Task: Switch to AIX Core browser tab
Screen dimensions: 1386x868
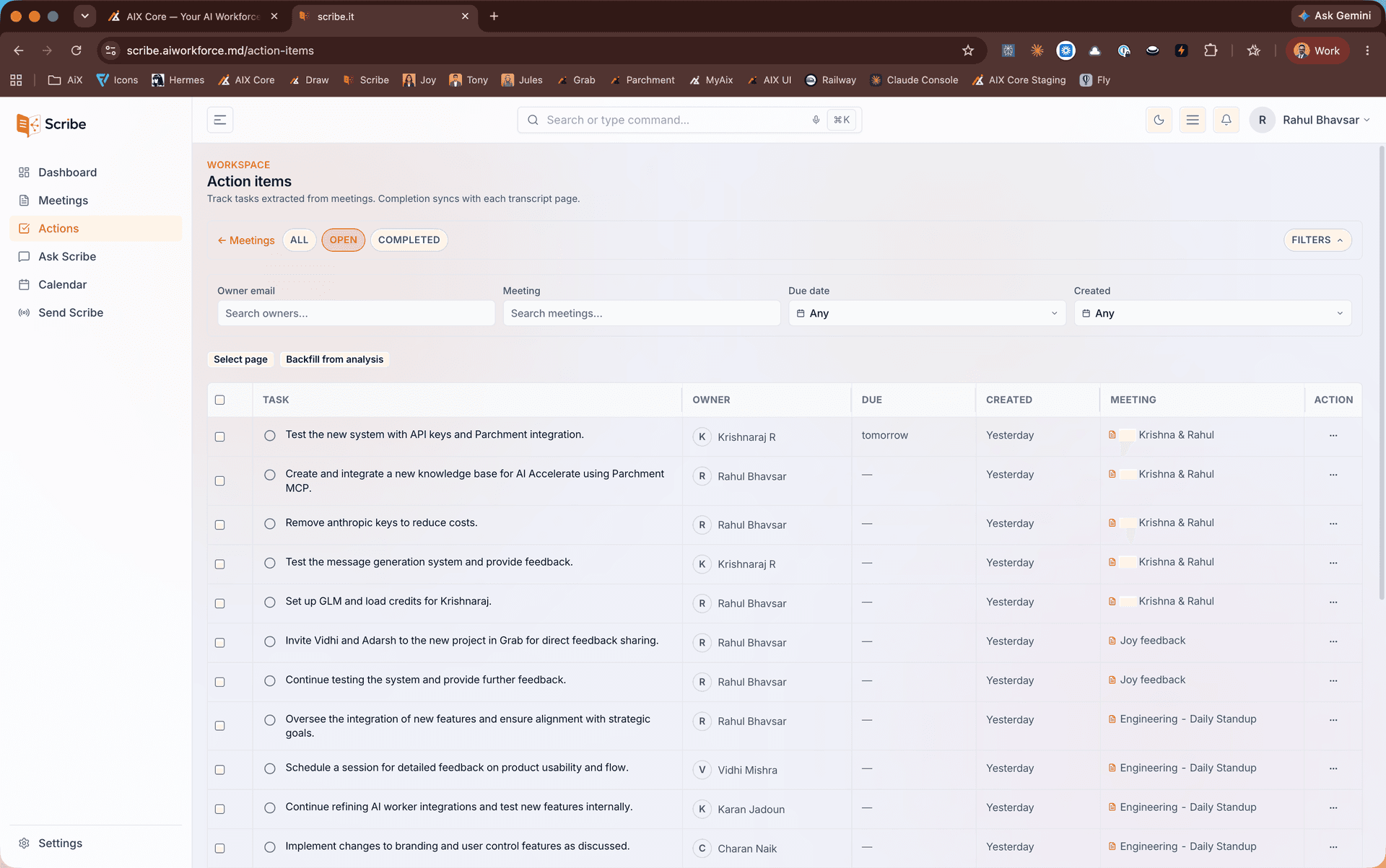Action: (193, 16)
